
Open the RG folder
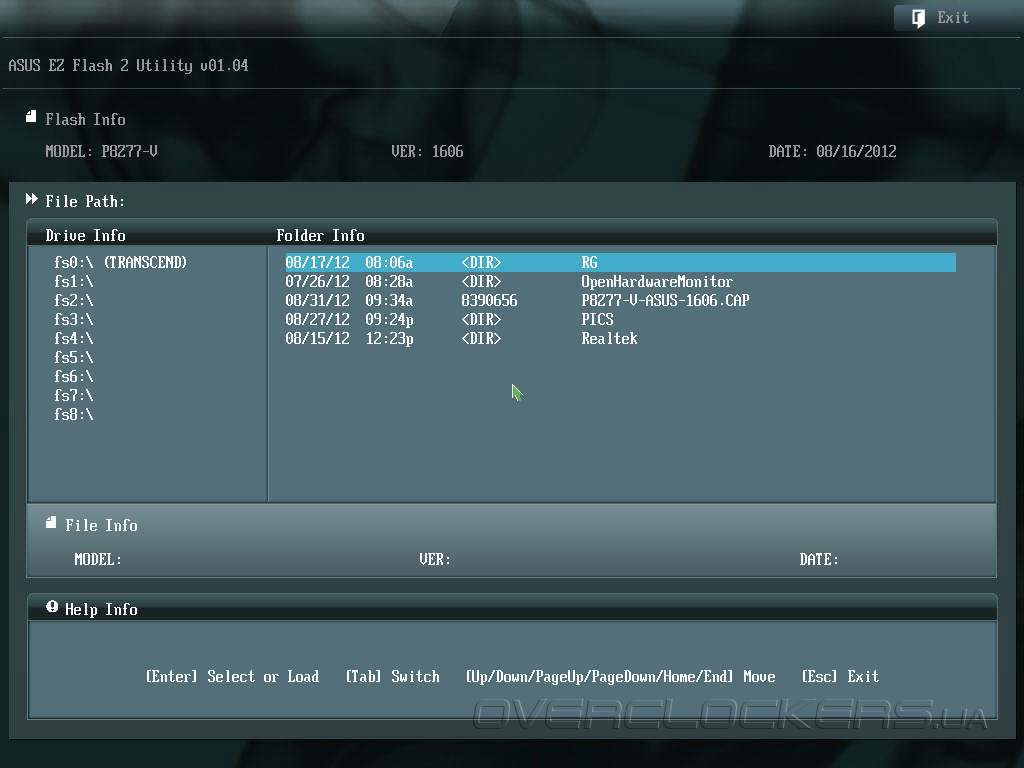(620, 263)
